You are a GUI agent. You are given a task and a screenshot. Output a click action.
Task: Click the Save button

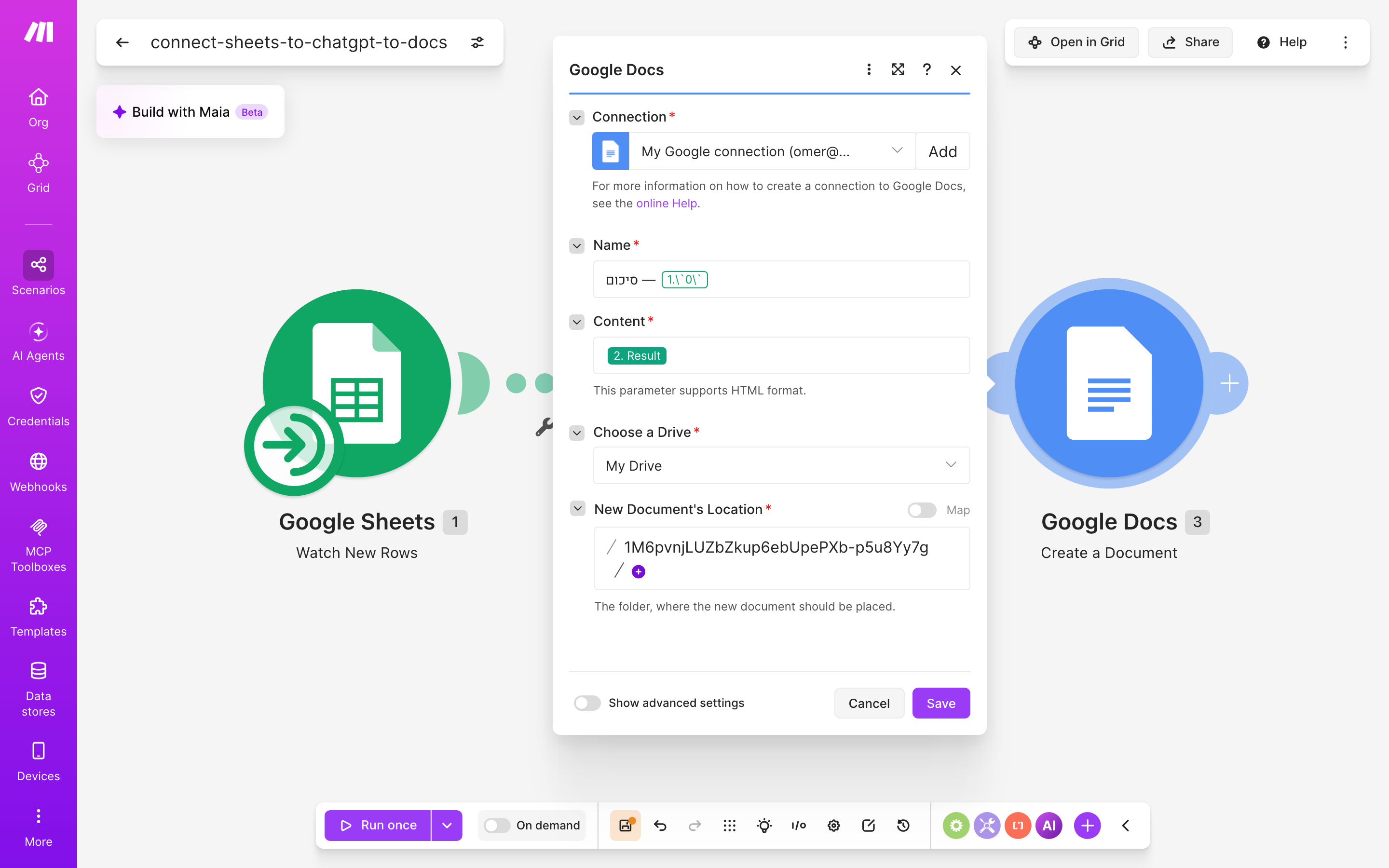coord(941,703)
